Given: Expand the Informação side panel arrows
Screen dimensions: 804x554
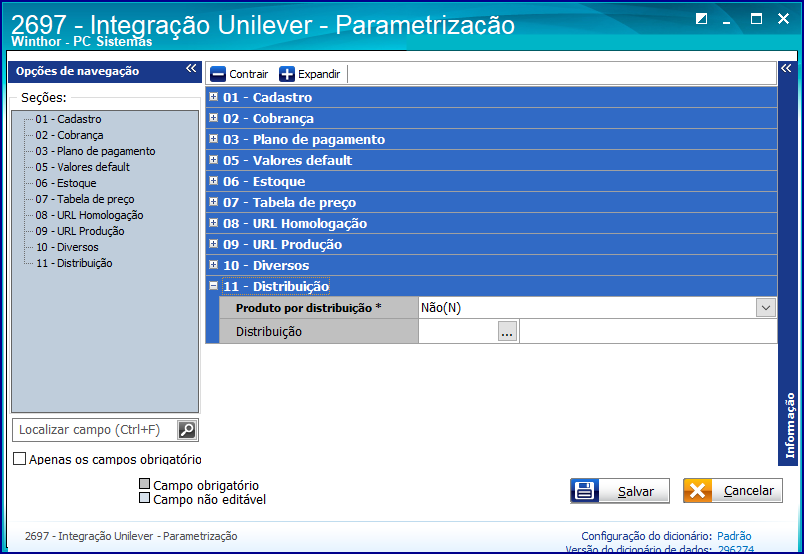Looking at the screenshot, I should point(786,68).
